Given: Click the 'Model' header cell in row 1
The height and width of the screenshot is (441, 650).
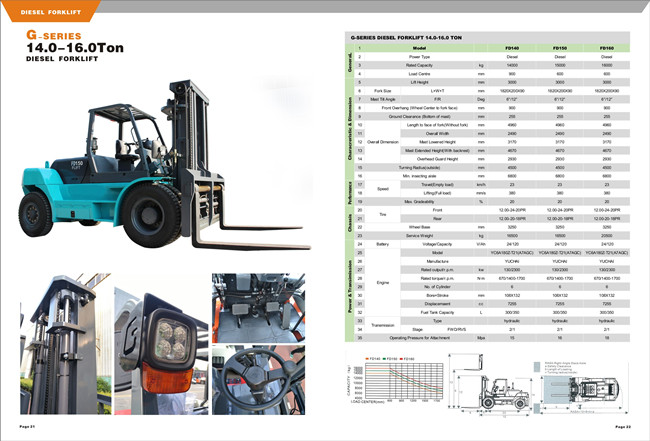Looking at the screenshot, I should [419, 48].
